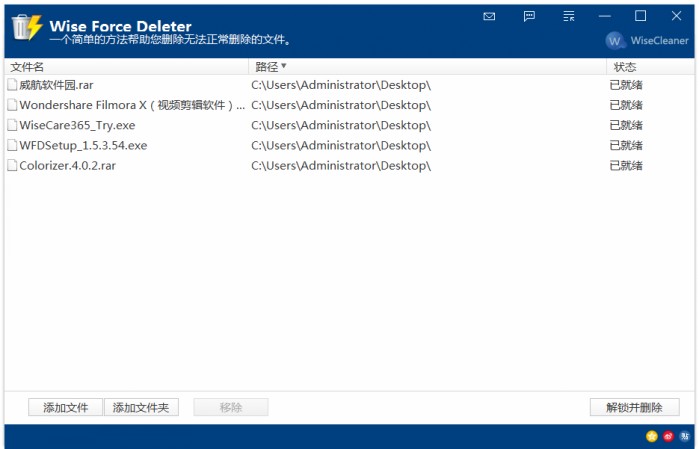Click the path of Colorizer.4.0.2.rar
Screen dimensions: 699x449
pyautogui.click(x=341, y=165)
